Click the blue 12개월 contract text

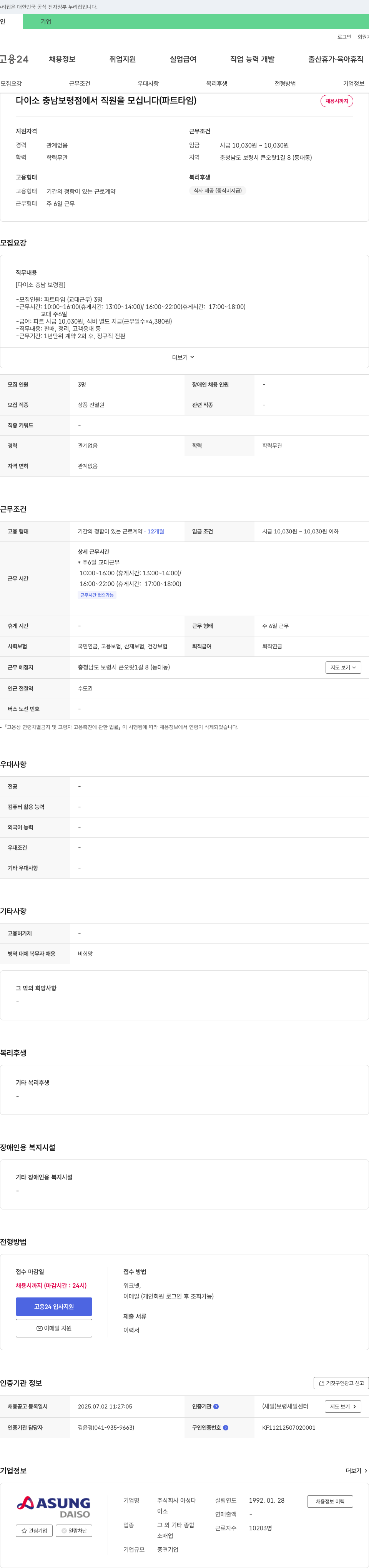(155, 532)
